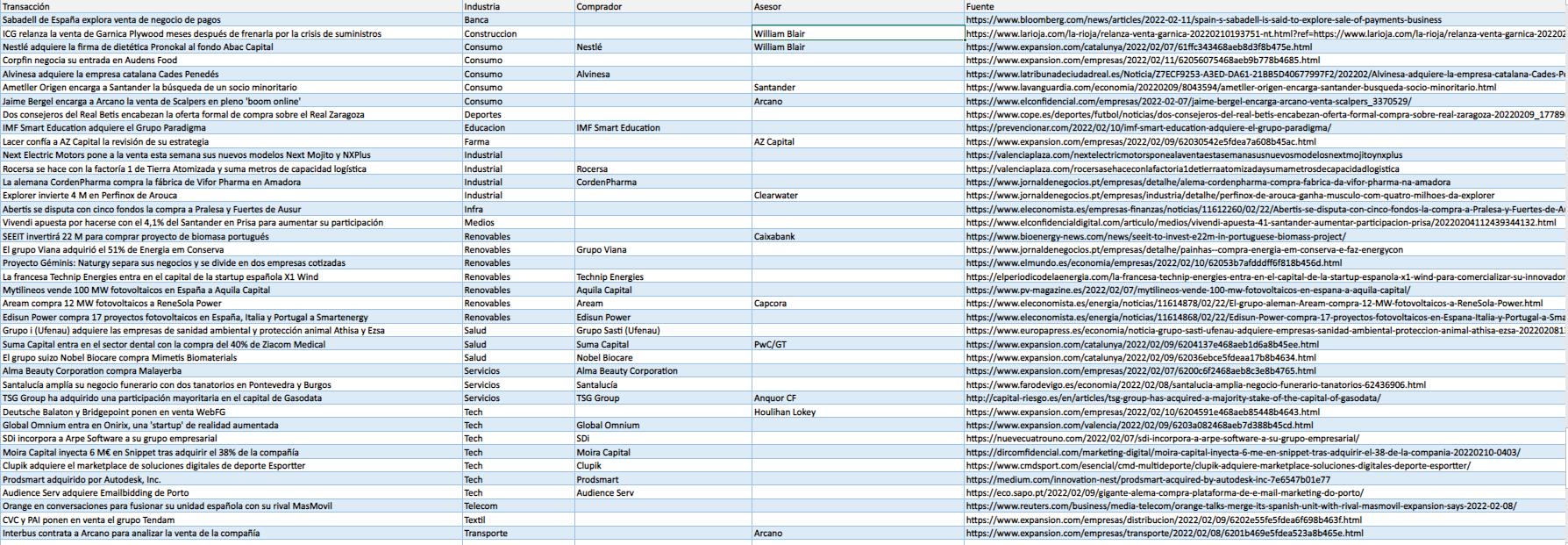Select the 'Textil' industry cell
This screenshot has height=545, width=1568.
518,520
